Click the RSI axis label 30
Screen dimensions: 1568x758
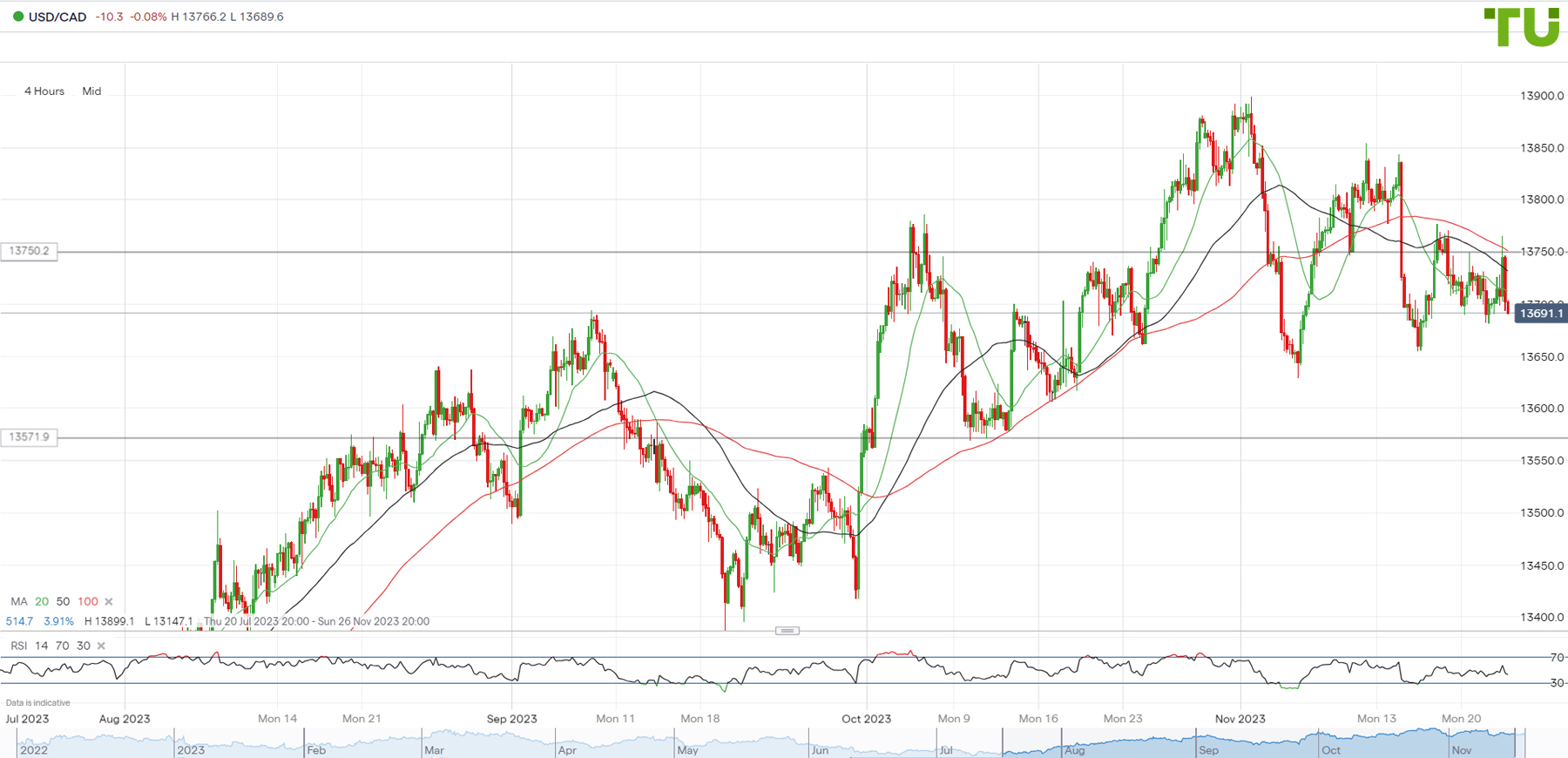(x=1558, y=683)
